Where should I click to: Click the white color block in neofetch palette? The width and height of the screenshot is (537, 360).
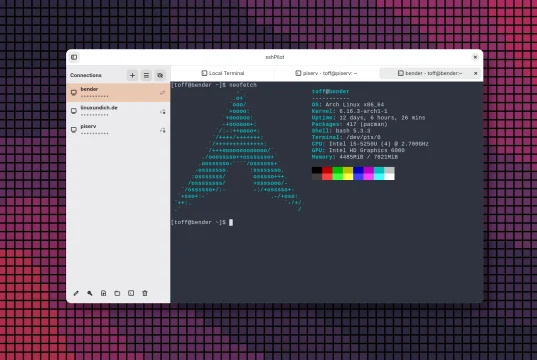pyautogui.click(x=389, y=177)
